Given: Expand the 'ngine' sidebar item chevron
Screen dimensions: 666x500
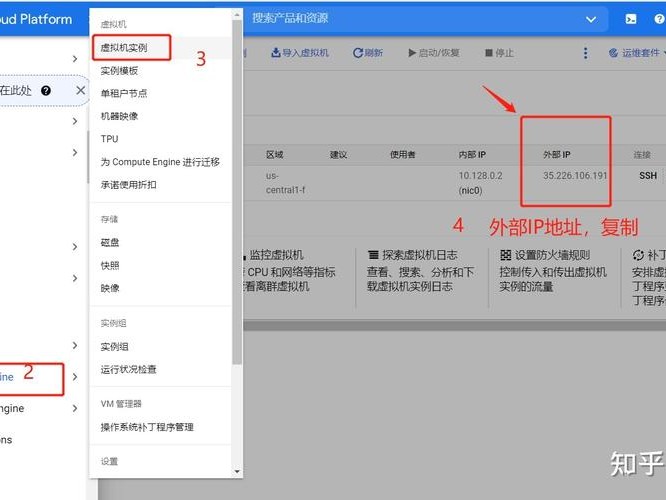Looking at the screenshot, I should [x=75, y=409].
